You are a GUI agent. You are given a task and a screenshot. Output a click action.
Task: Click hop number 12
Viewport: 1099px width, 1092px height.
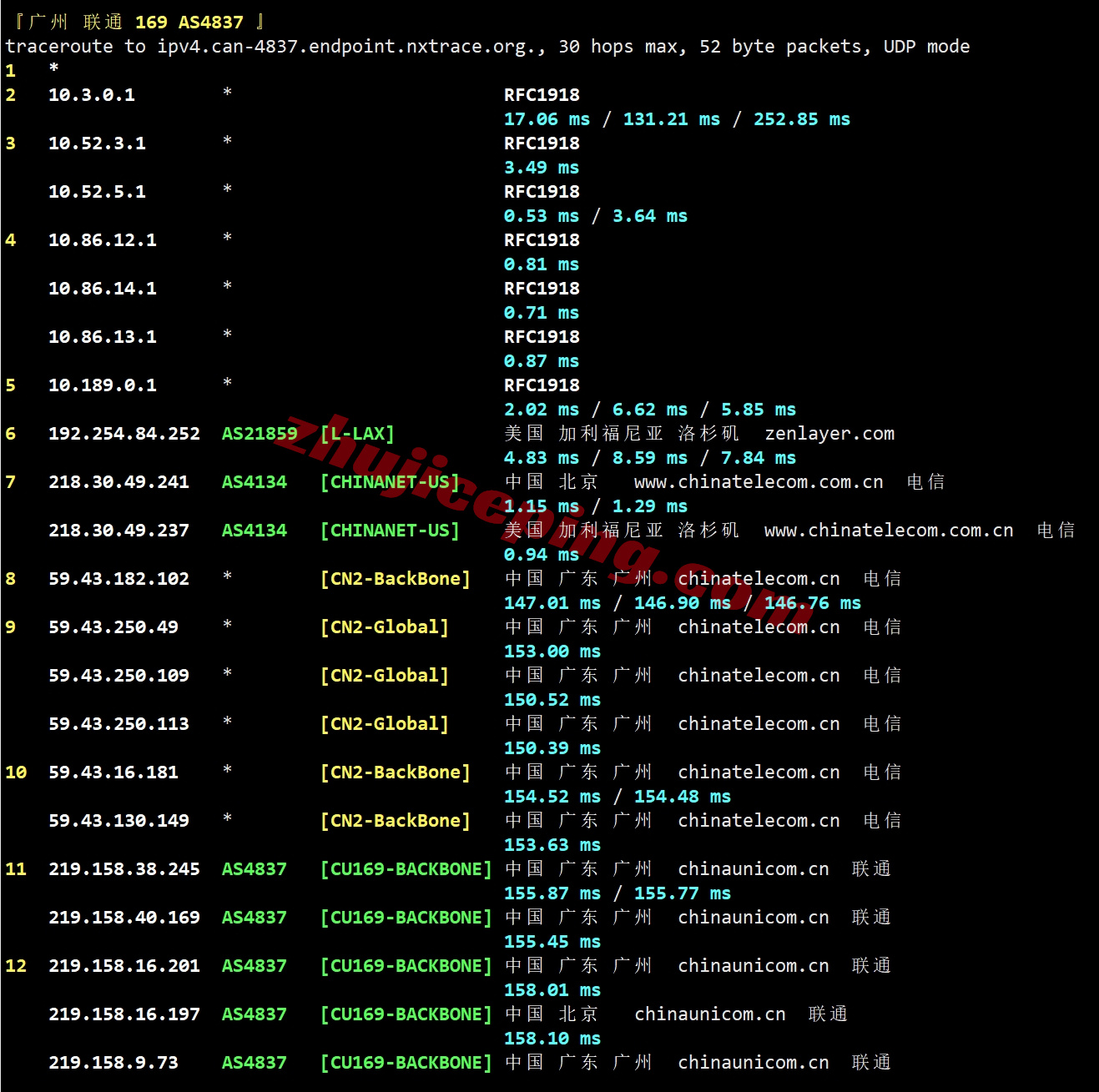16,966
